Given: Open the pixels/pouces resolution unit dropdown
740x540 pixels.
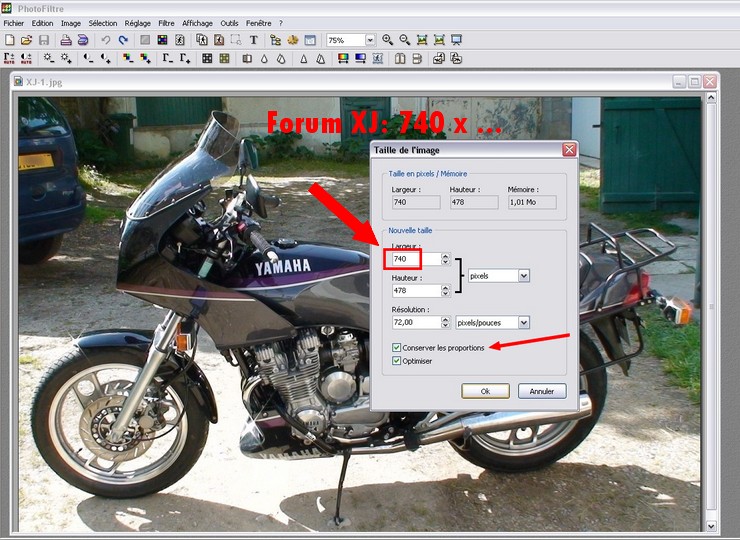Looking at the screenshot, I should (523, 323).
